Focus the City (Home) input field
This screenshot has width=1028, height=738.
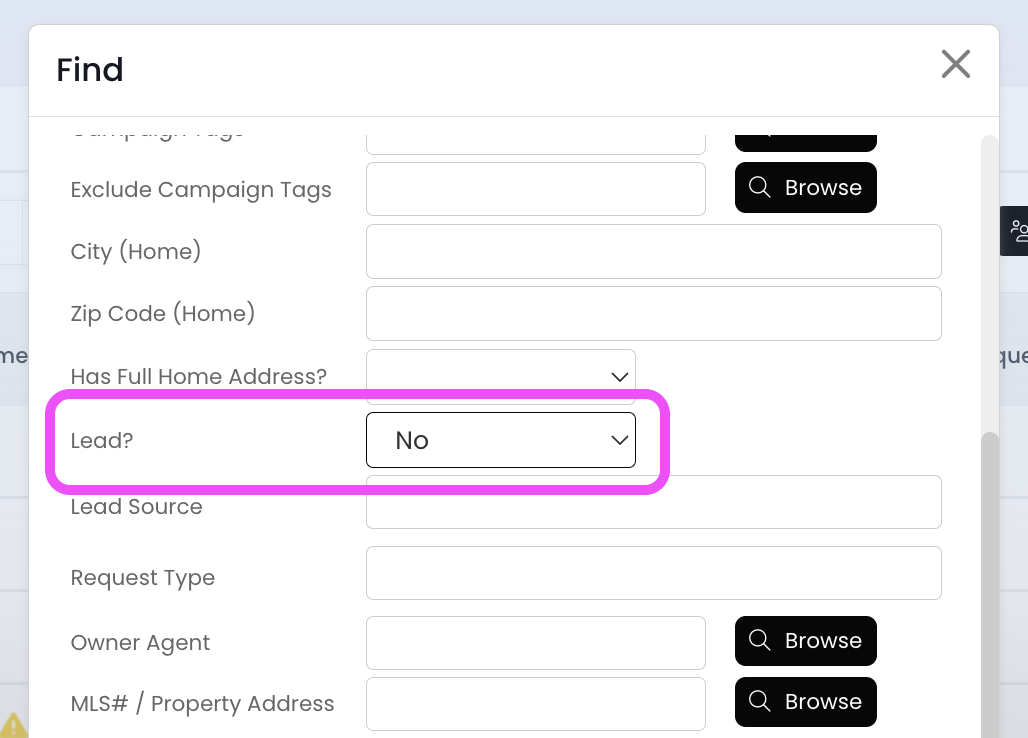(x=653, y=251)
